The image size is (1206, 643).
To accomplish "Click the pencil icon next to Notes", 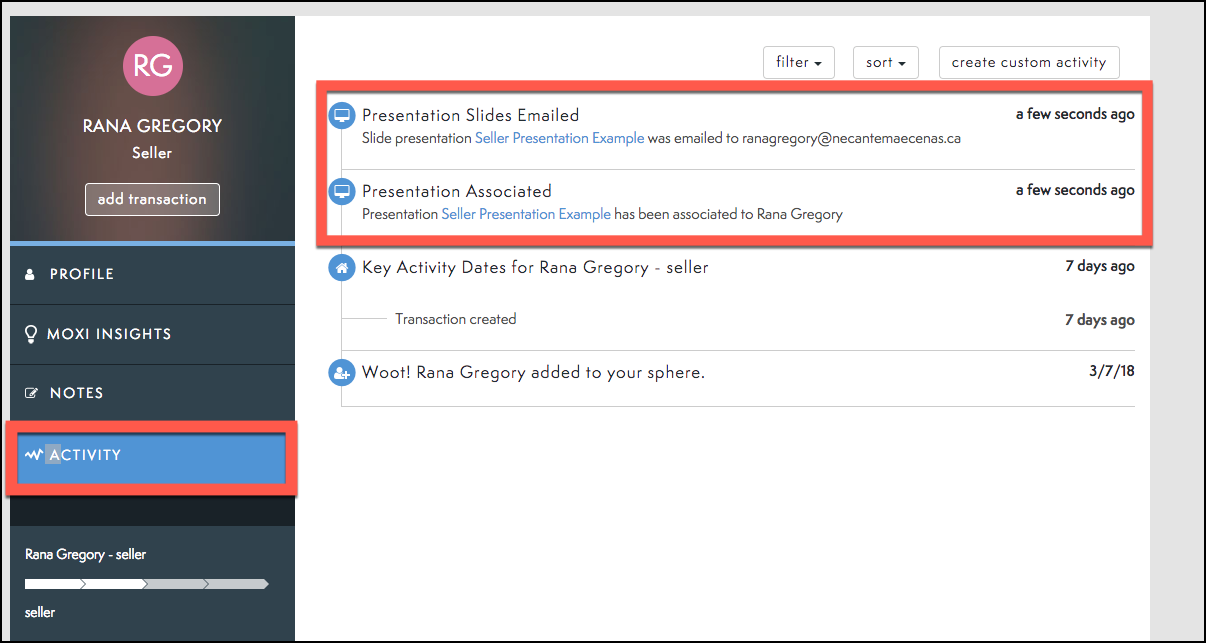I will pos(31,393).
